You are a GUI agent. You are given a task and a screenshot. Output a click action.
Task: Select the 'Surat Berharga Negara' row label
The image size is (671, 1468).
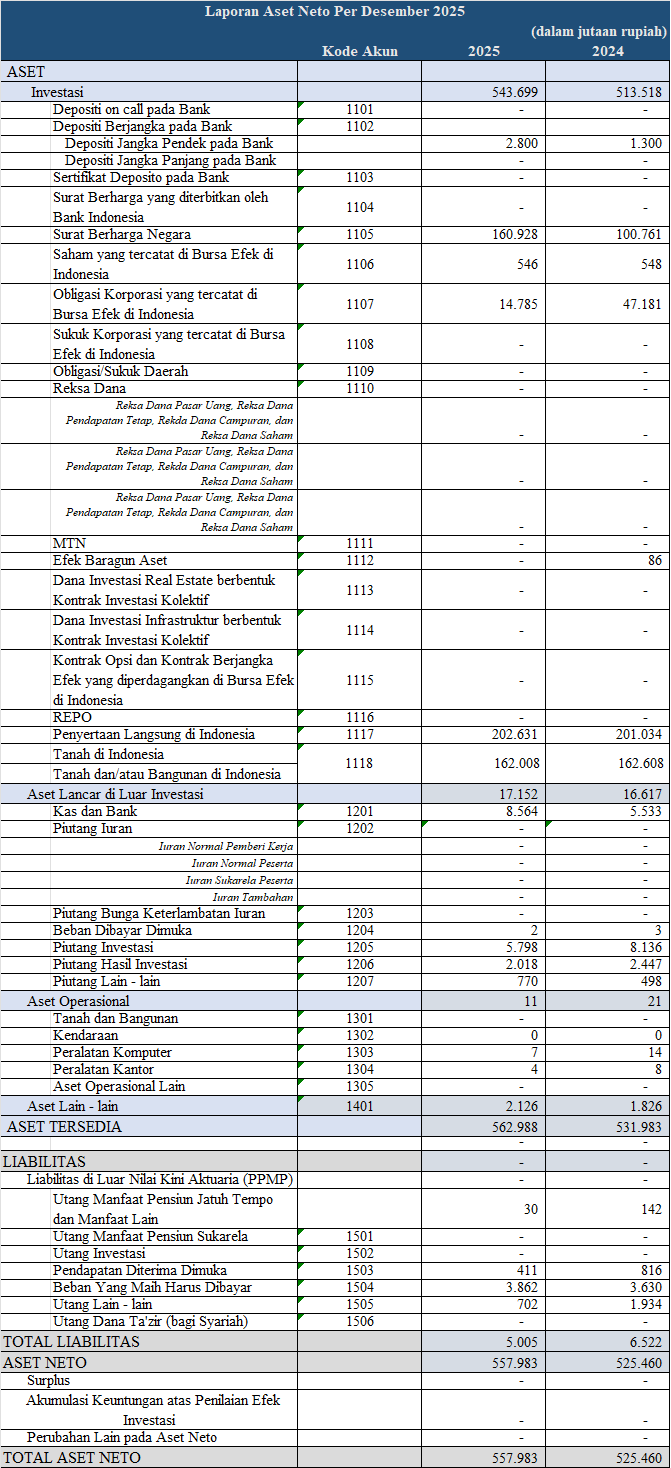click(121, 235)
